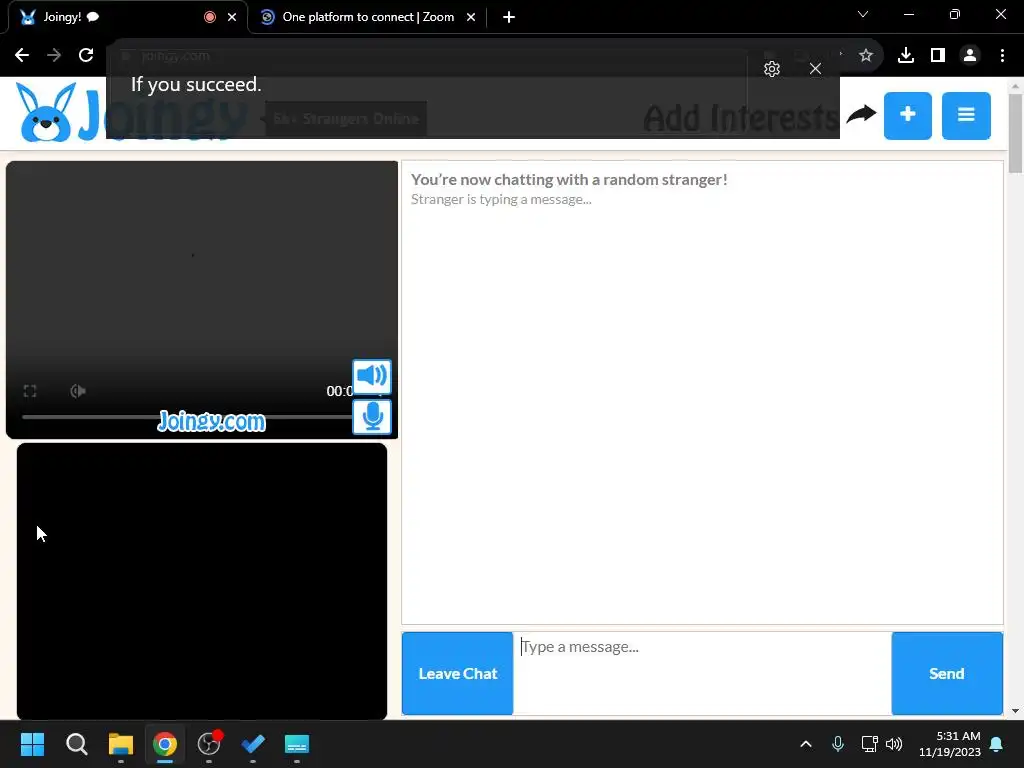Click Chrome icon in taskbar
This screenshot has width=1024, height=768.
pos(165,744)
